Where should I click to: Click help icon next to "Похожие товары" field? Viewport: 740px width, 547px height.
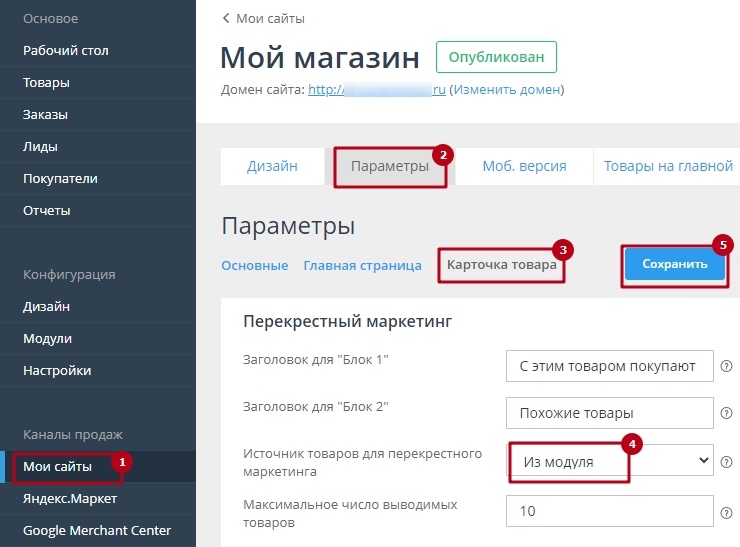pyautogui.click(x=727, y=412)
